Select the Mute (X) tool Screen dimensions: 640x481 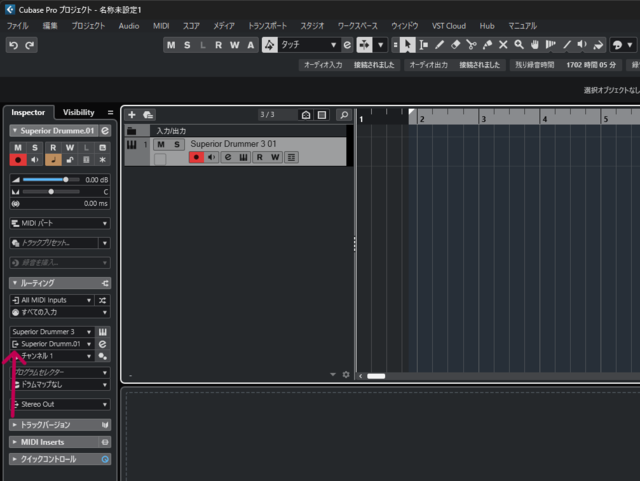(503, 45)
